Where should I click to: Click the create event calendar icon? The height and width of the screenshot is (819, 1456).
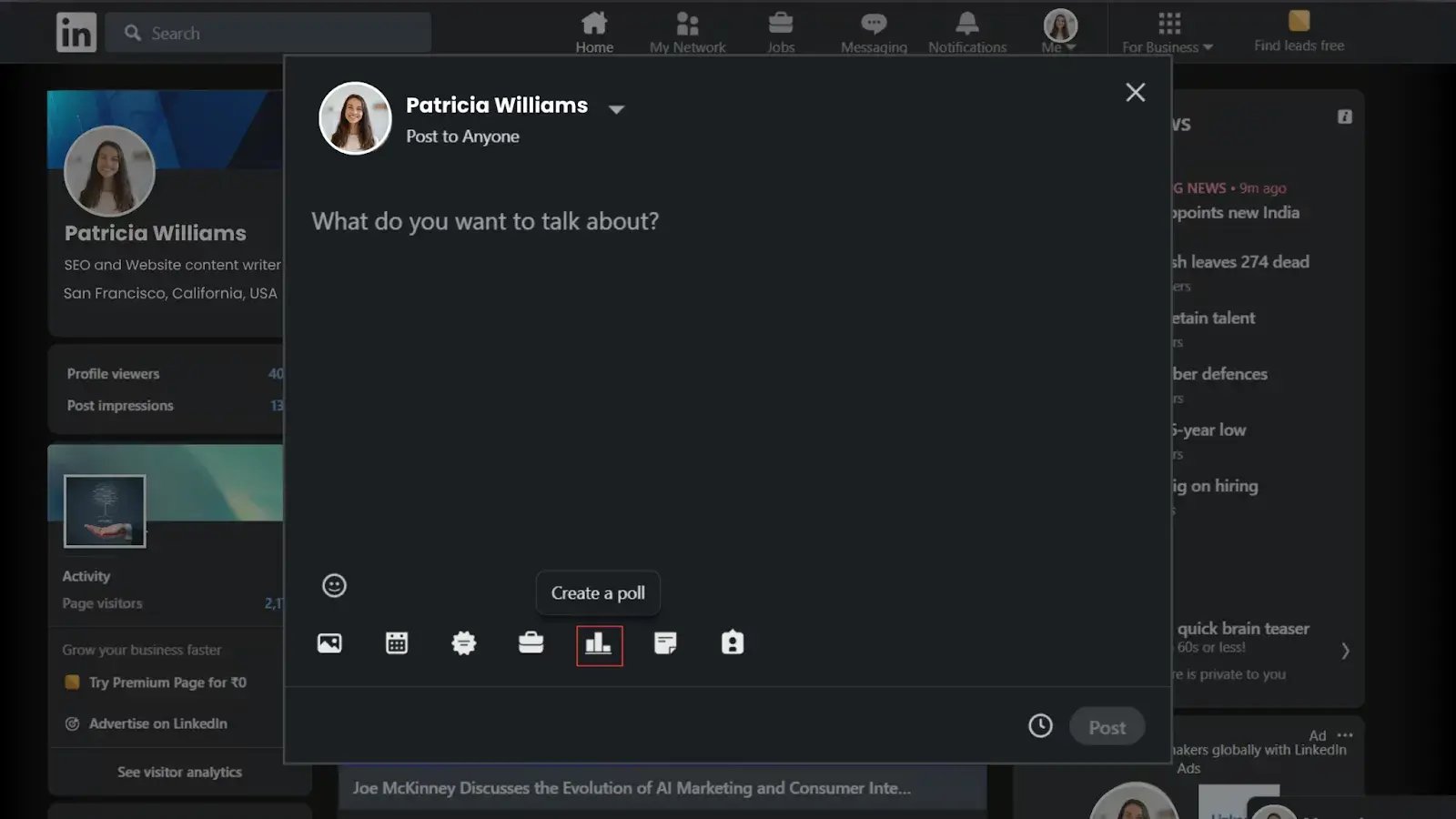[x=397, y=643]
